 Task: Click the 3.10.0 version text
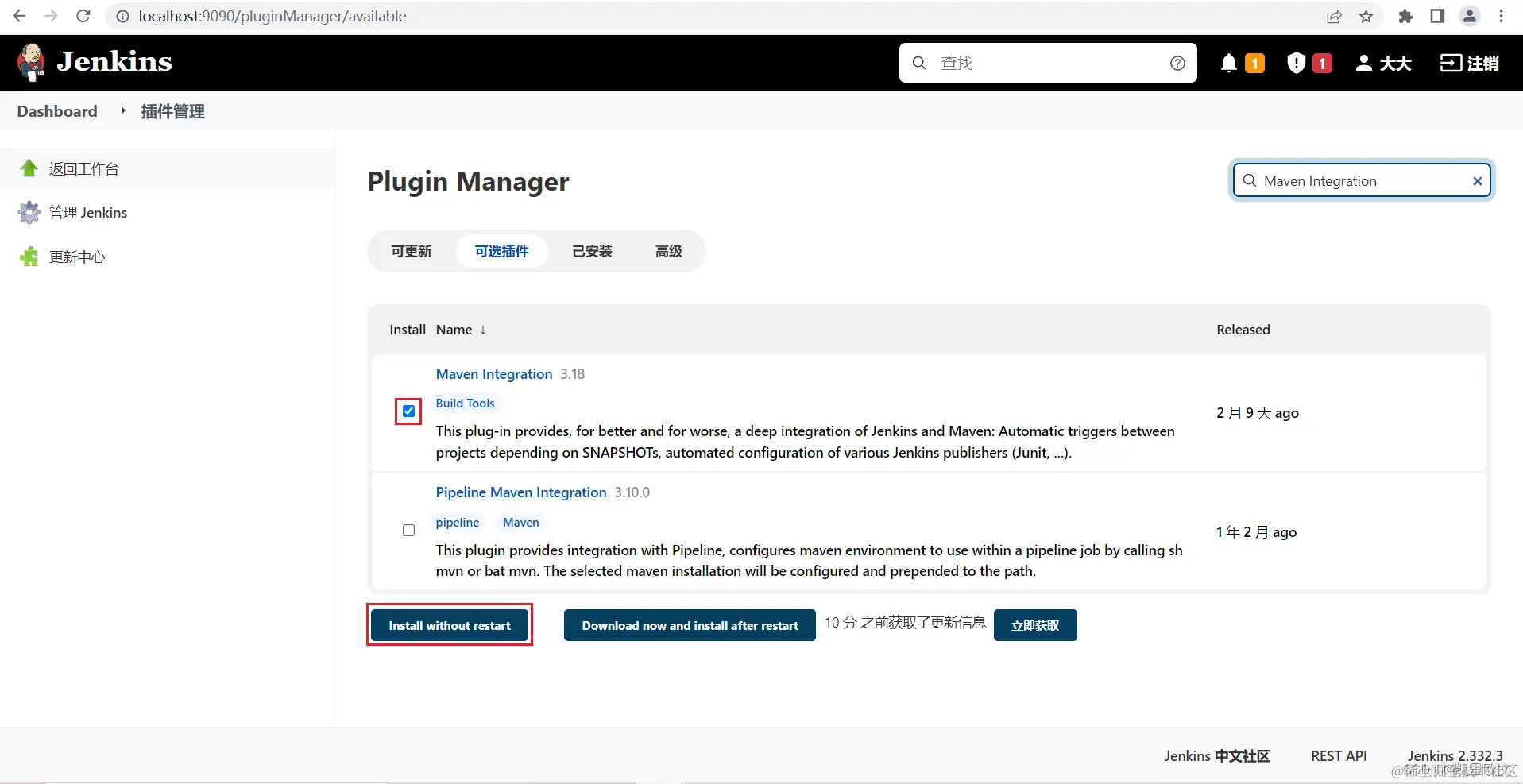click(632, 492)
